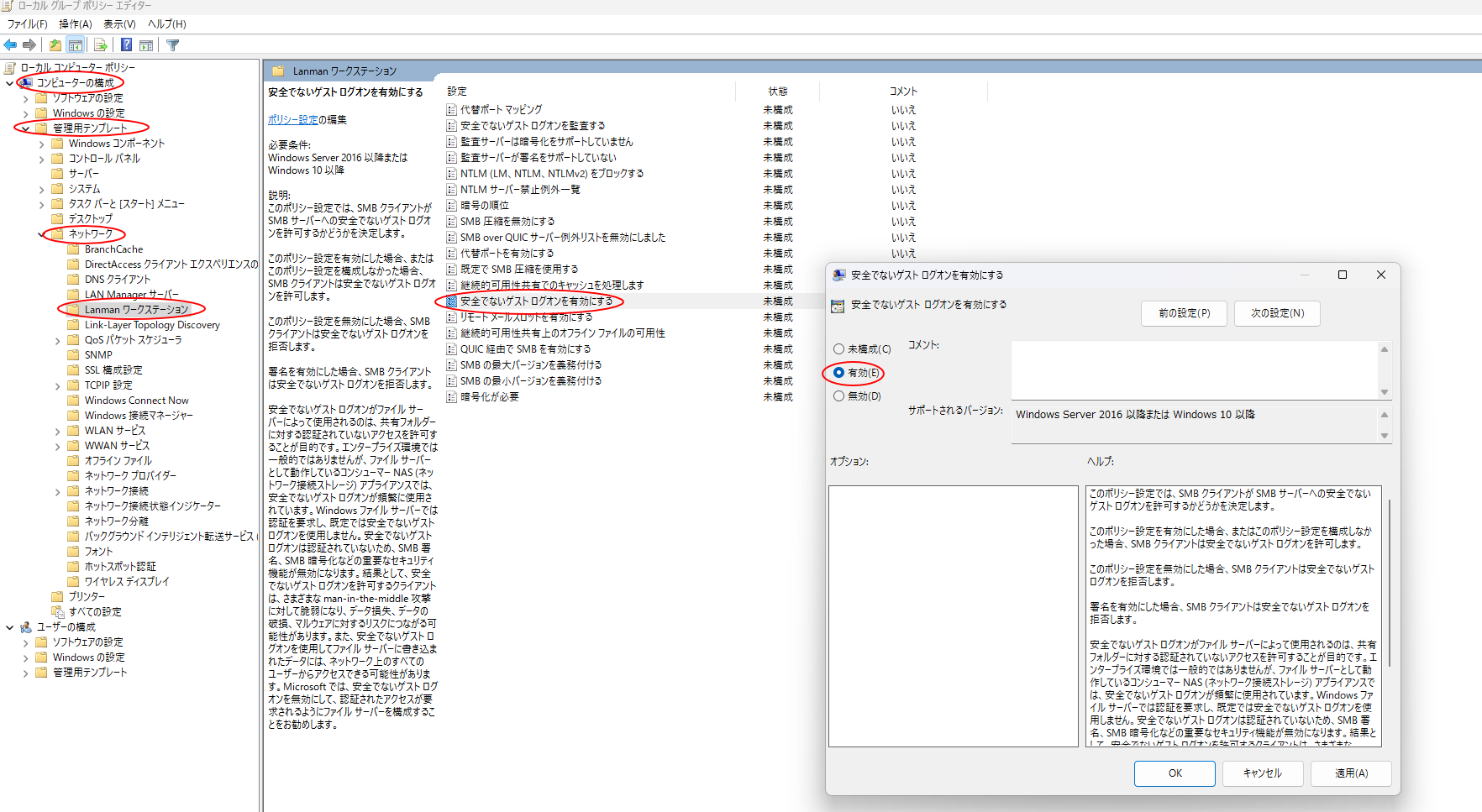Image resolution: width=1482 pixels, height=812 pixels.
Task: Select the 未構成(C) radio button
Action: click(838, 349)
